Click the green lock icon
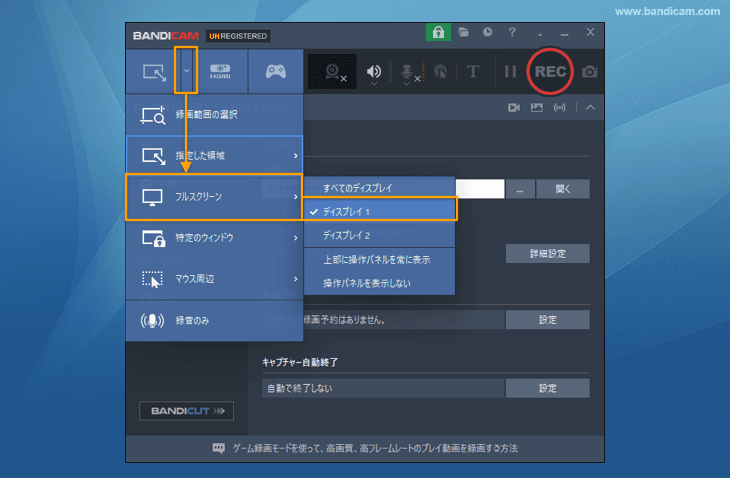Image resolution: width=730 pixels, height=478 pixels. tap(438, 33)
